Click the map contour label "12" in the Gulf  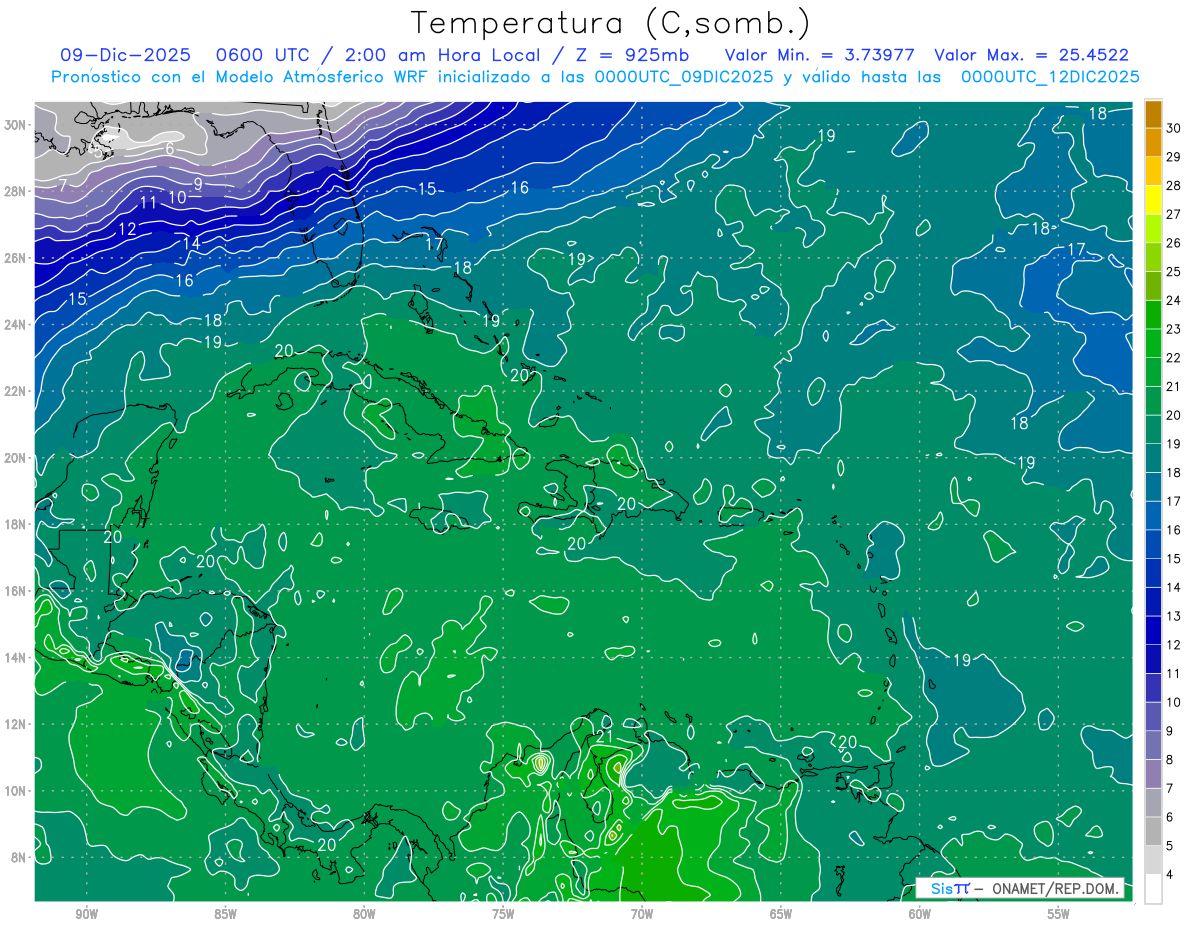[x=127, y=230]
